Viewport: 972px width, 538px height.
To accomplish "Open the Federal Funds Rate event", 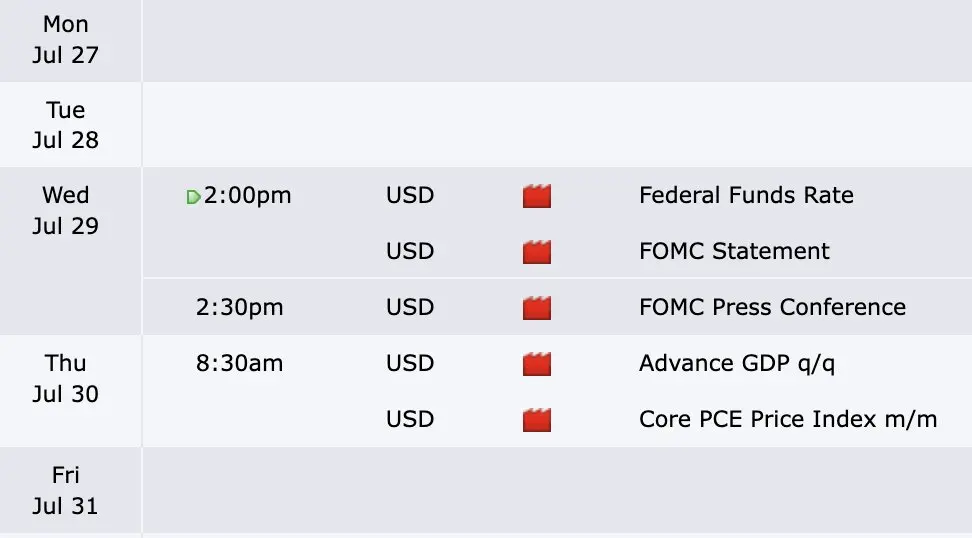I will (x=746, y=195).
